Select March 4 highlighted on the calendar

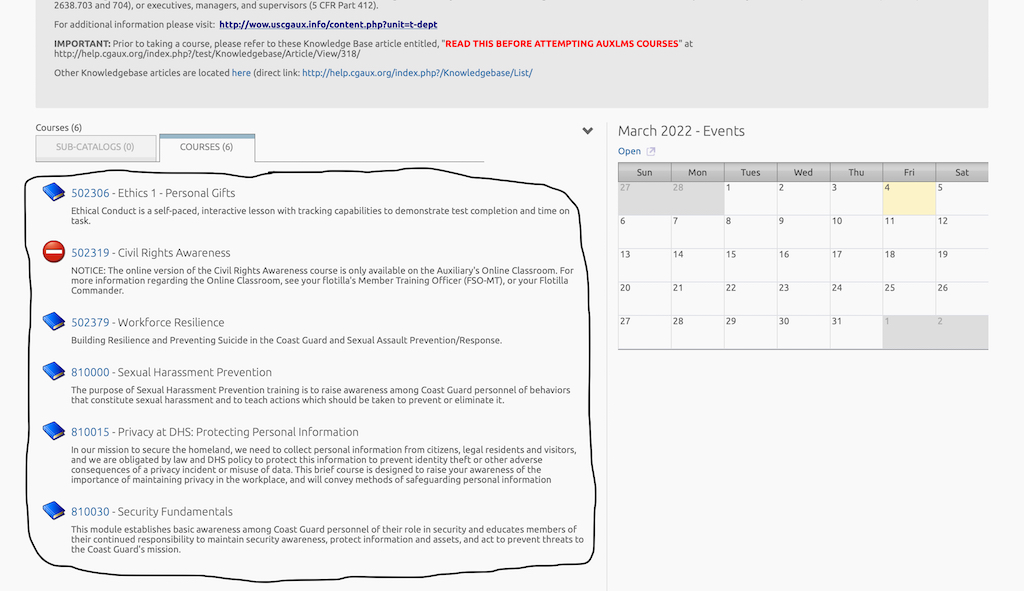point(908,198)
